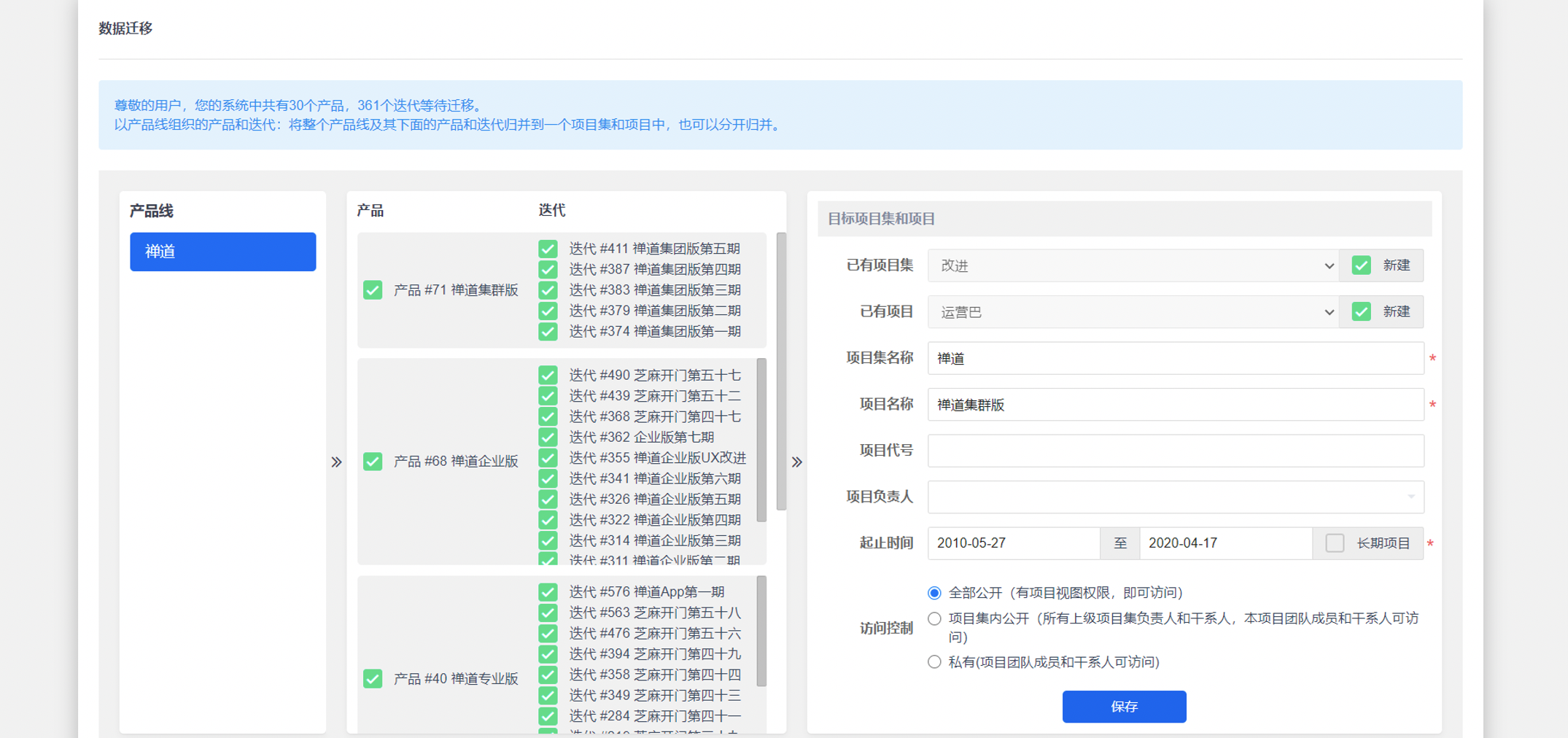Select 项目集内公开 access control option
This screenshot has height=738, width=1568.
point(934,619)
